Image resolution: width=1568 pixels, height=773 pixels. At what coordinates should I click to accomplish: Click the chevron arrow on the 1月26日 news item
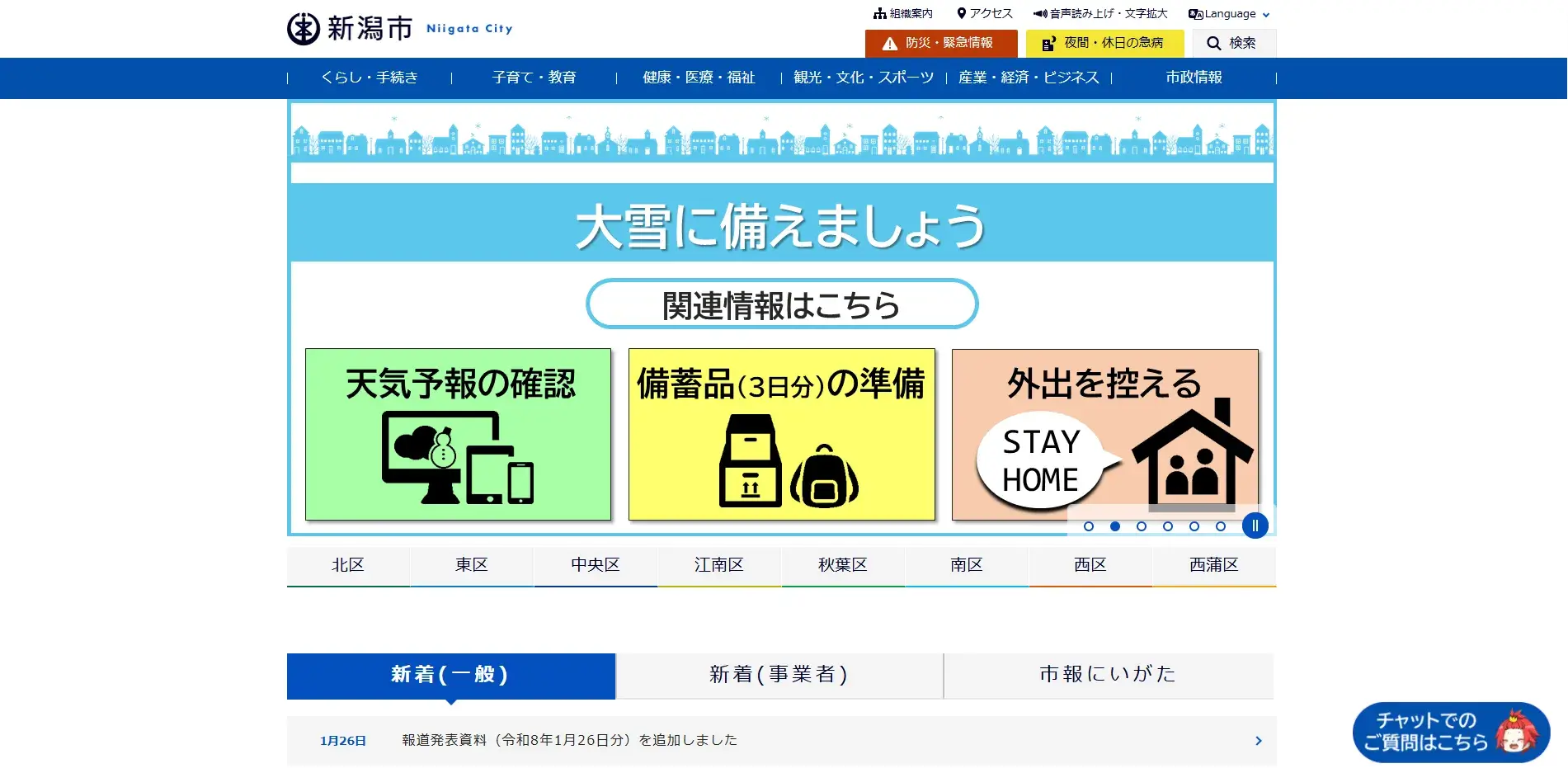1258,741
